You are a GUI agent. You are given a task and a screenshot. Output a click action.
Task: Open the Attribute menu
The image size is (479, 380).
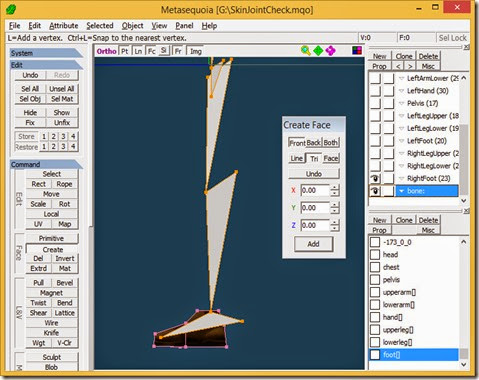click(x=64, y=26)
